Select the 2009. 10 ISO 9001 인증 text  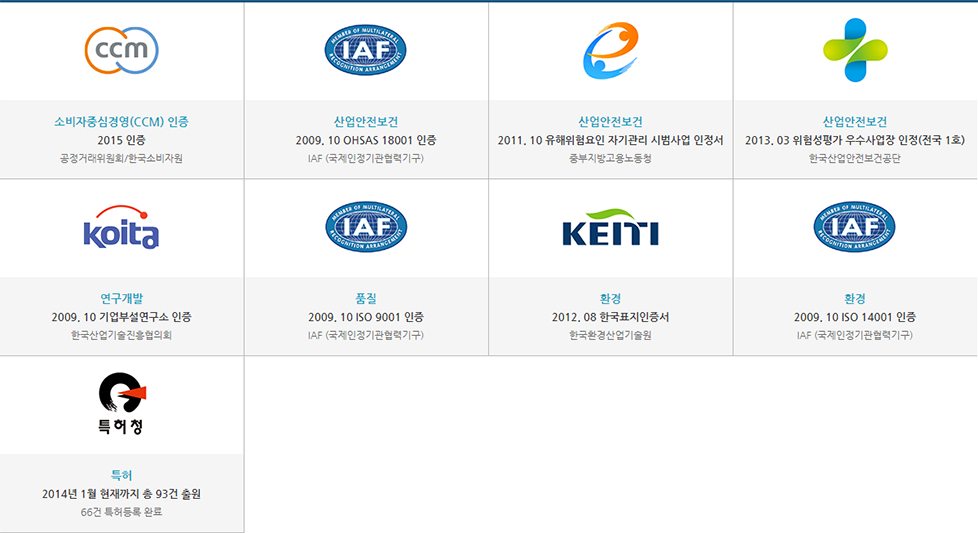pos(366,317)
